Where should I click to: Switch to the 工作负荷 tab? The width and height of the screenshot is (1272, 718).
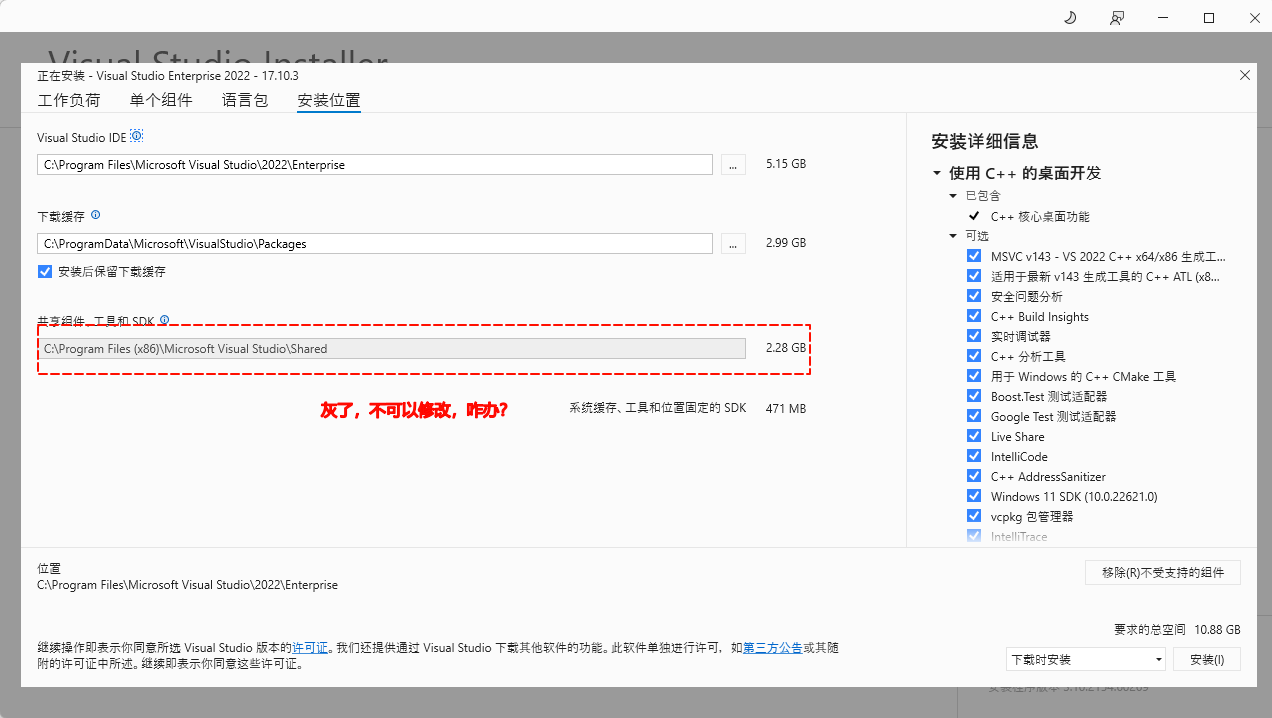point(69,100)
